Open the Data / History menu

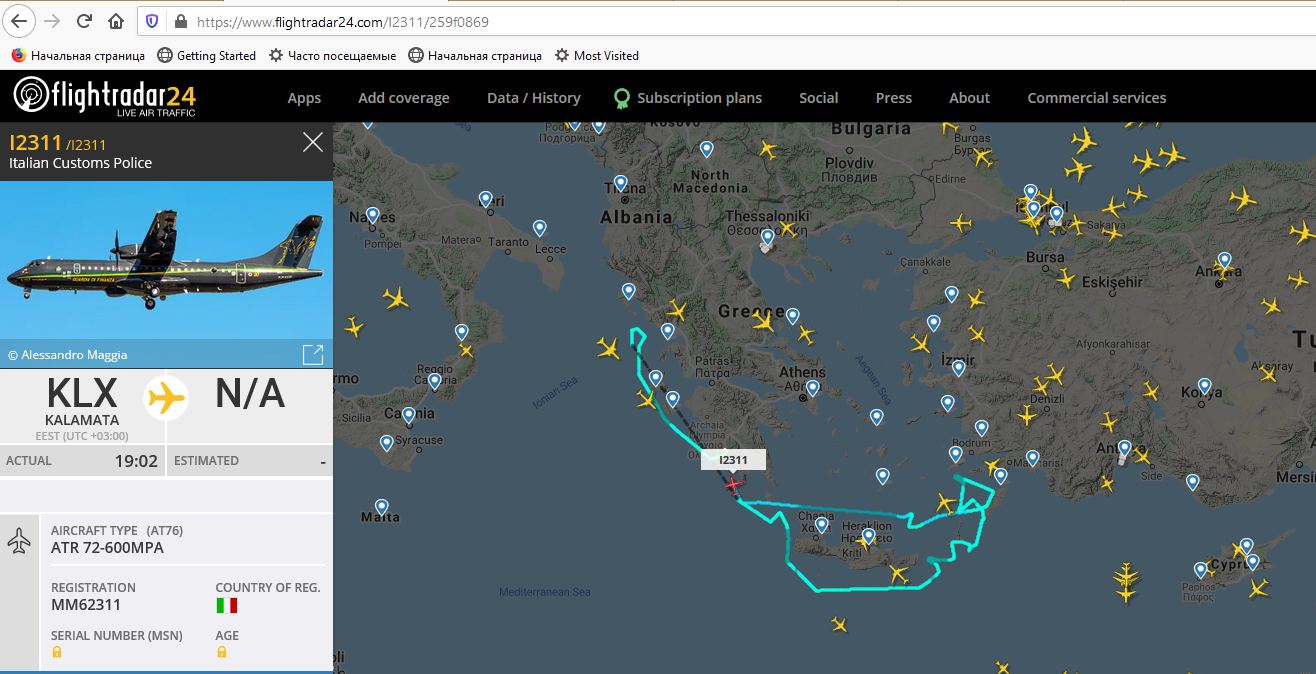(x=534, y=98)
